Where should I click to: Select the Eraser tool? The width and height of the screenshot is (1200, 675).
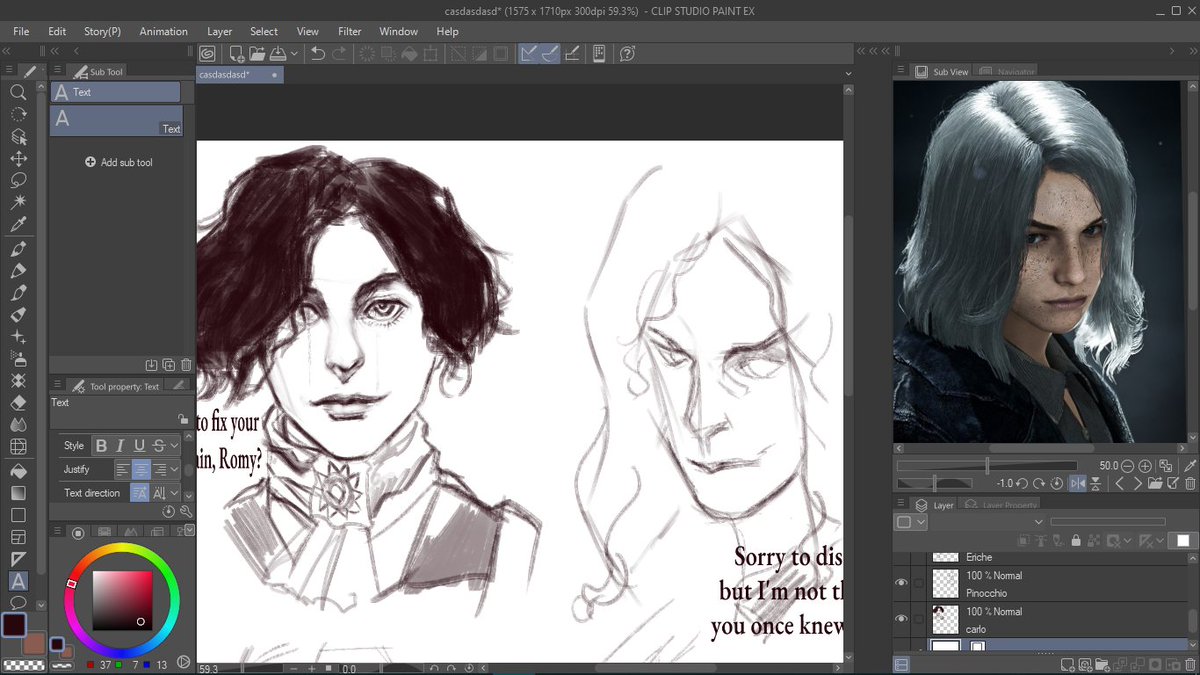17,403
